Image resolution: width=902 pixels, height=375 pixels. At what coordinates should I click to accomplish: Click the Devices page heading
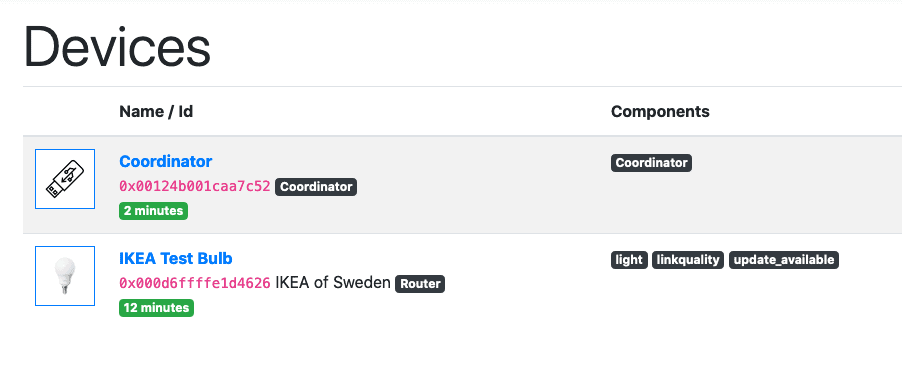pos(117,47)
